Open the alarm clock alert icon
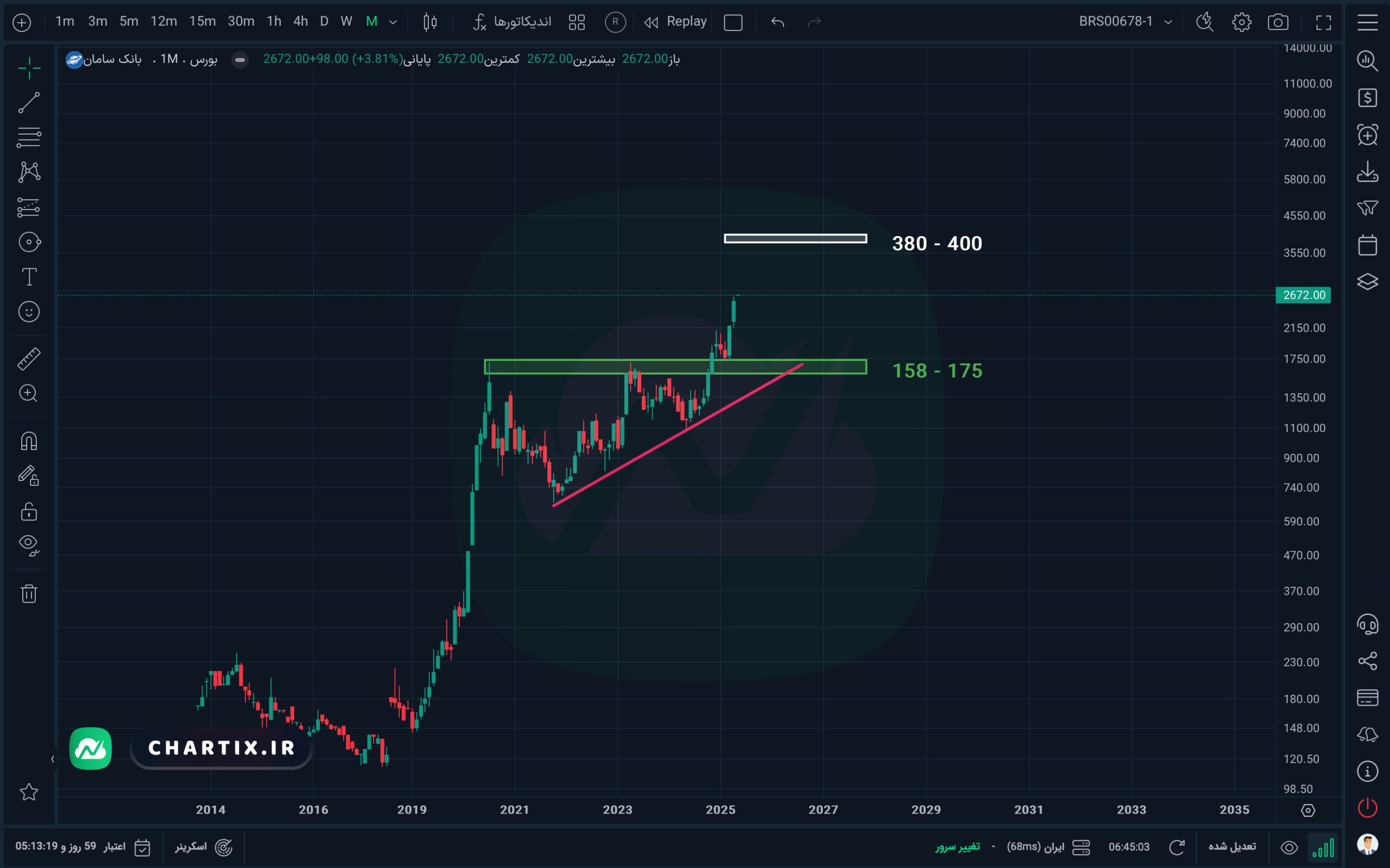Image resolution: width=1390 pixels, height=868 pixels. point(1367,135)
